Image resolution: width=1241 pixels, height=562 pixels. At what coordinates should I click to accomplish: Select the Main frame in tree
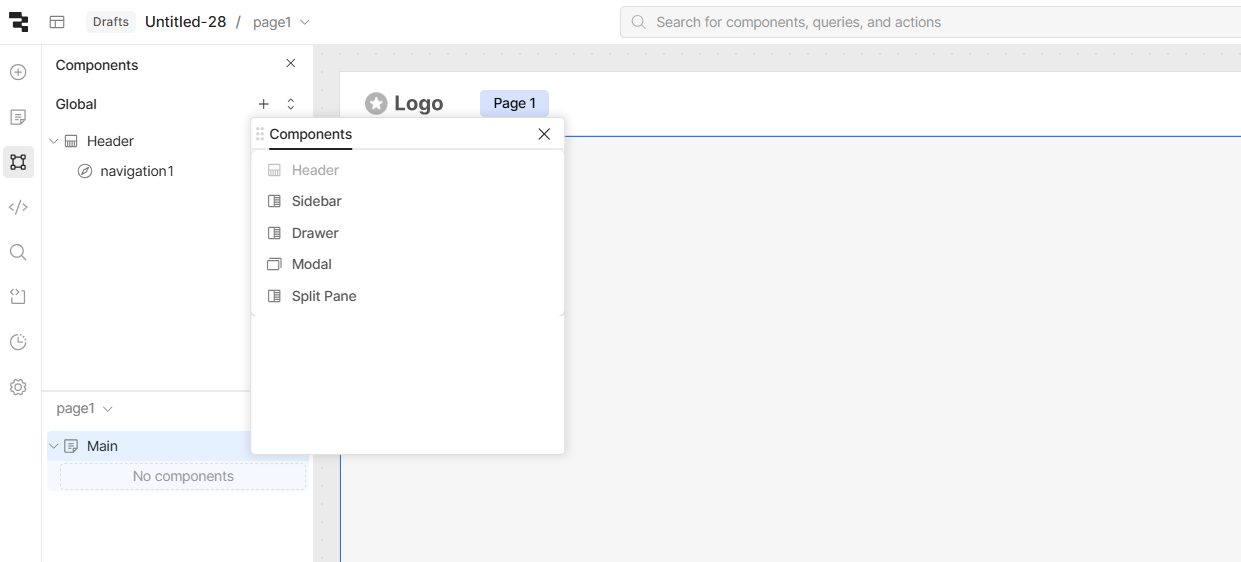click(102, 446)
